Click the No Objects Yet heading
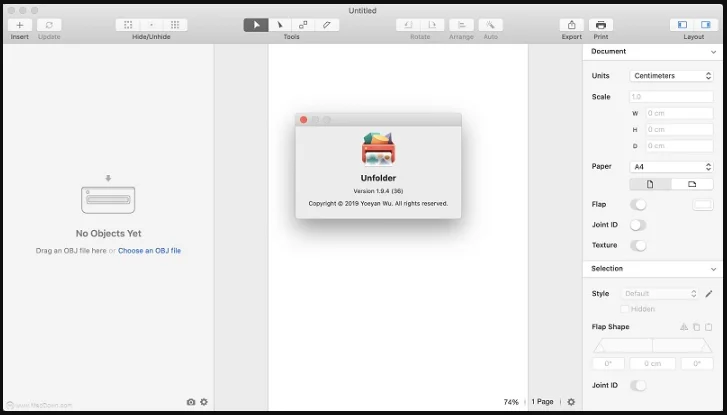 108,233
